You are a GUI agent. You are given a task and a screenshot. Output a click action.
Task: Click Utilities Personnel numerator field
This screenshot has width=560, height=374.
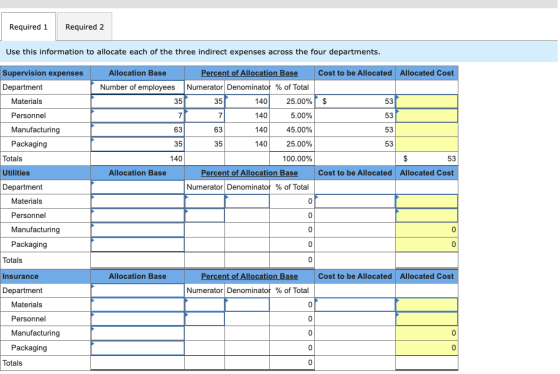point(205,215)
